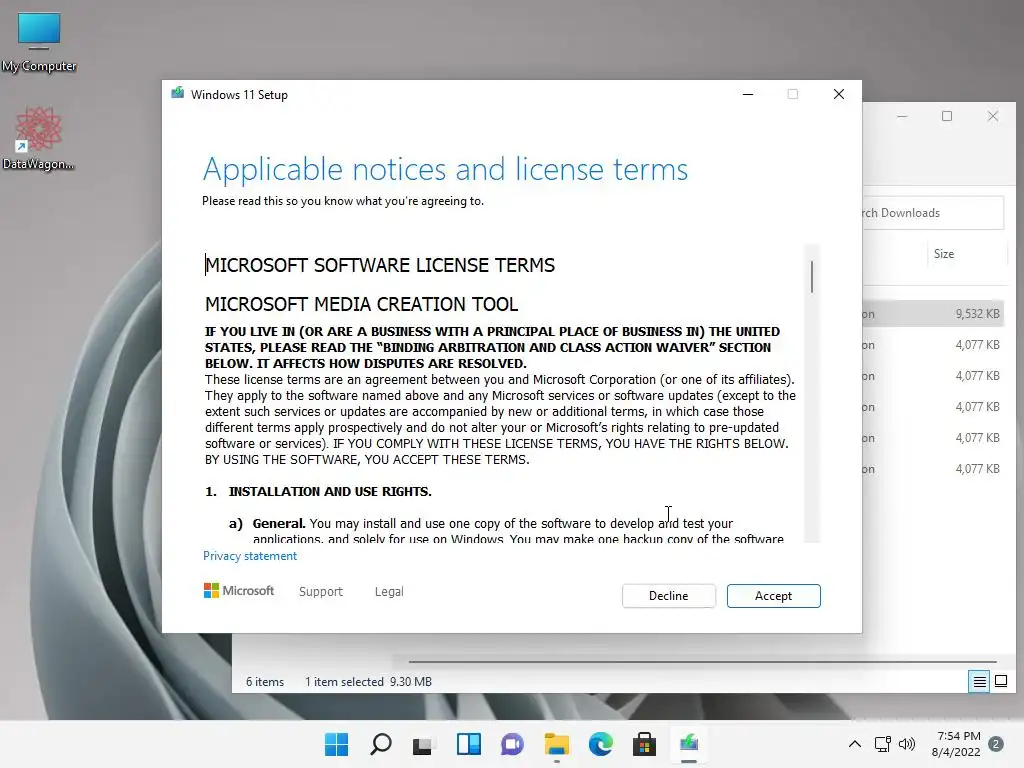Click the MICROSOFT MEDIA CREATION TOOL heading

click(362, 304)
